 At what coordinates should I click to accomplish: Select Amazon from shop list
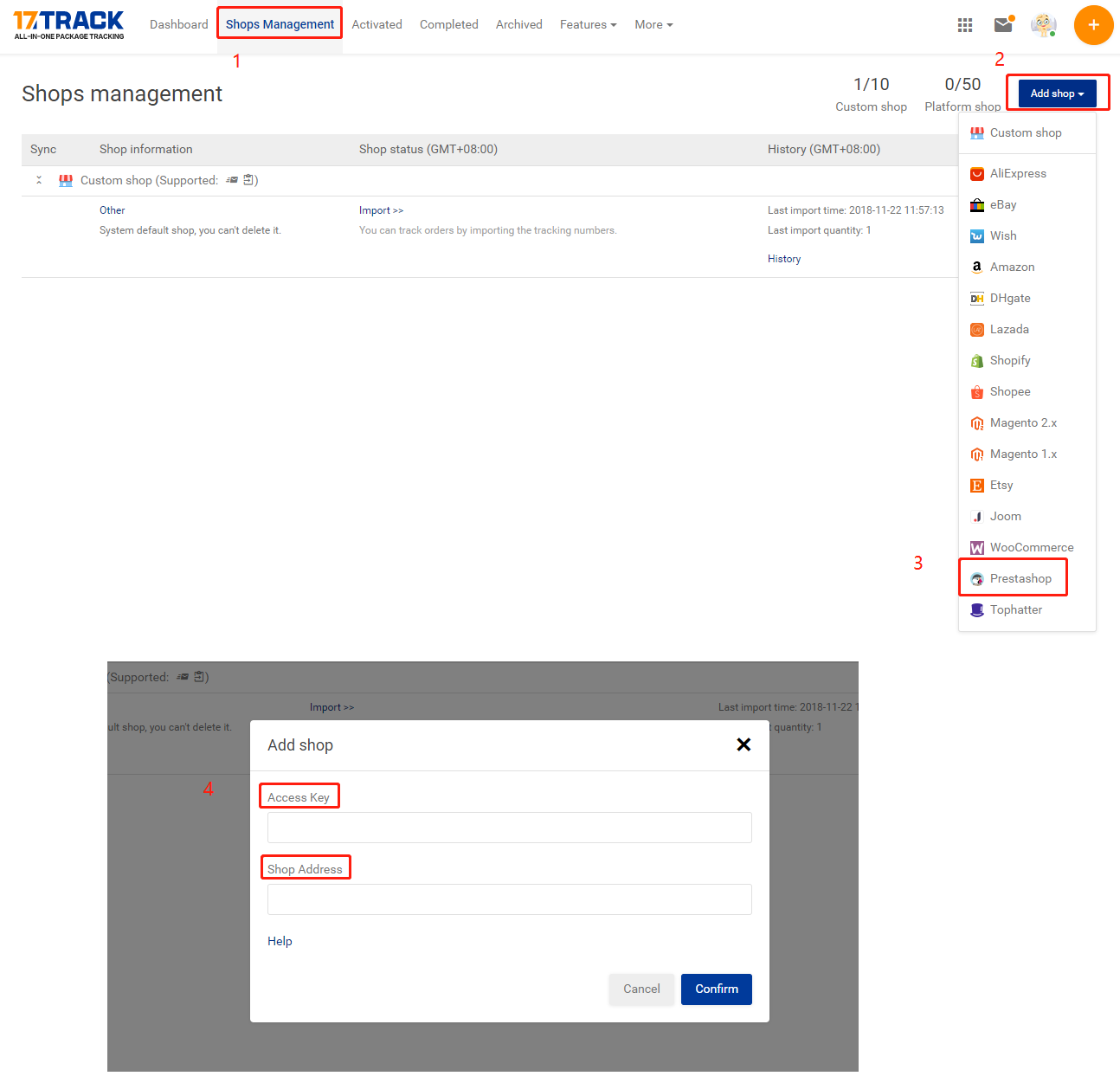1027,267
